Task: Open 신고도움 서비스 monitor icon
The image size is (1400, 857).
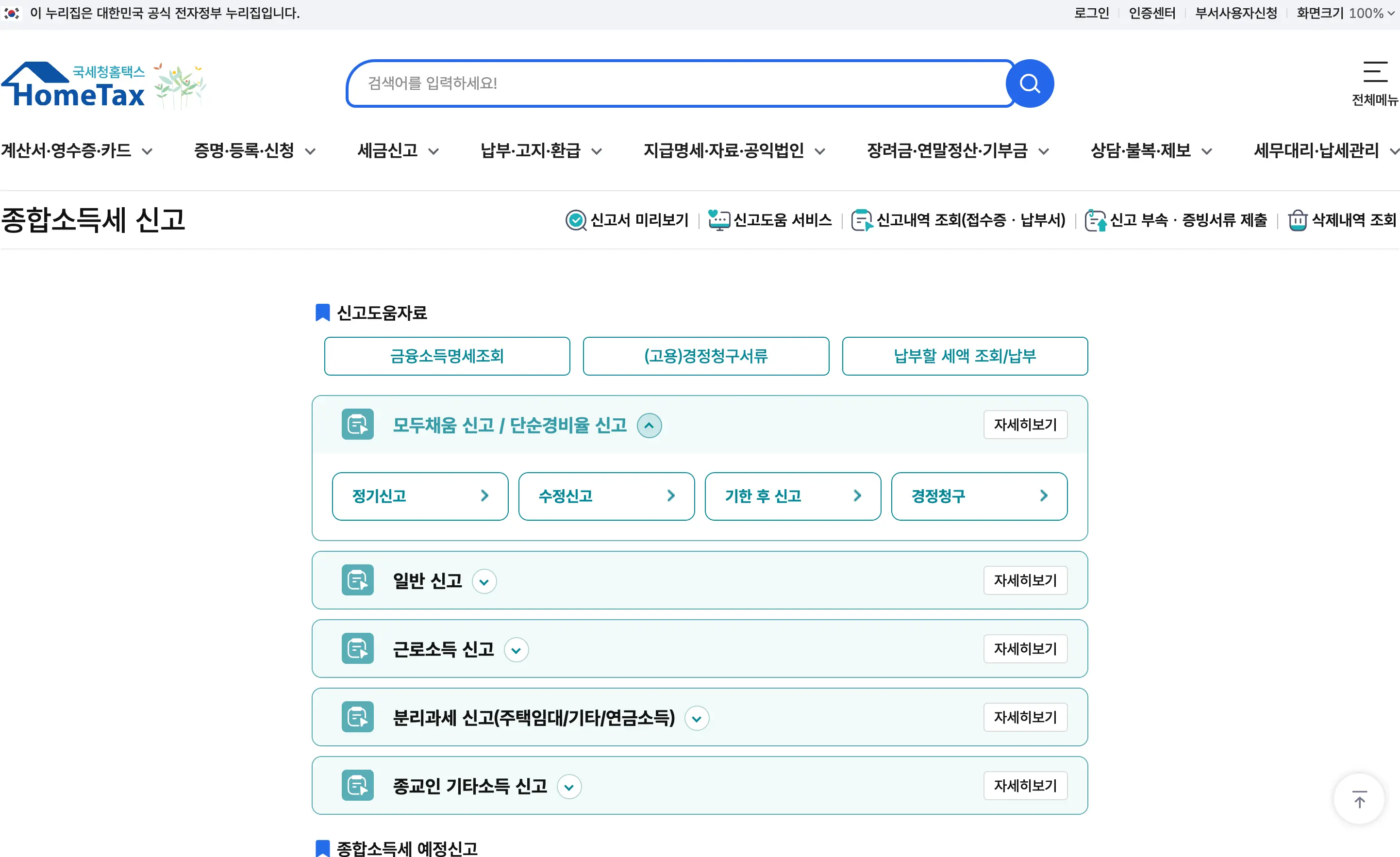Action: click(x=719, y=220)
